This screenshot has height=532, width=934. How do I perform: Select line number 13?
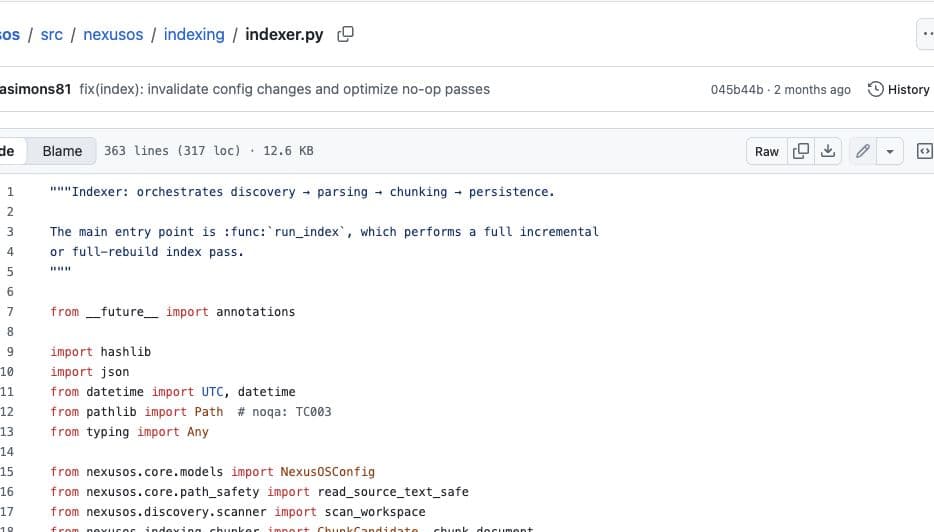pyautogui.click(x=7, y=432)
